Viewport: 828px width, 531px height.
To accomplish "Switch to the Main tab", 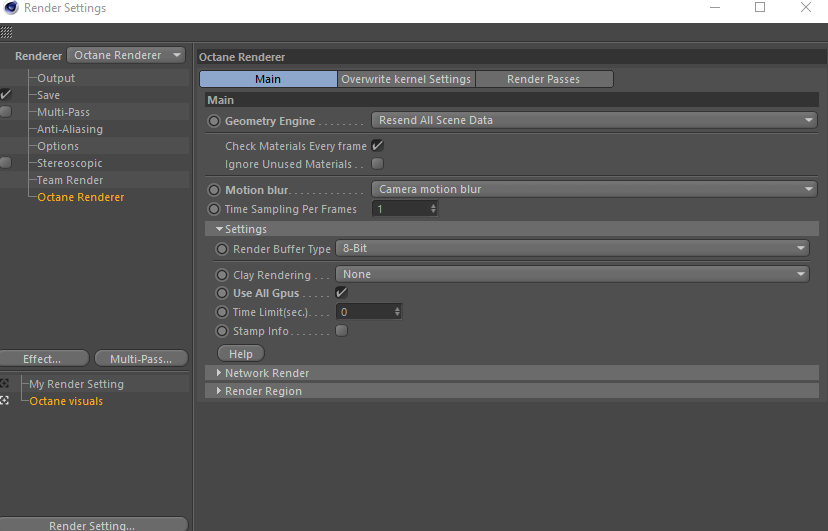I will [268, 79].
